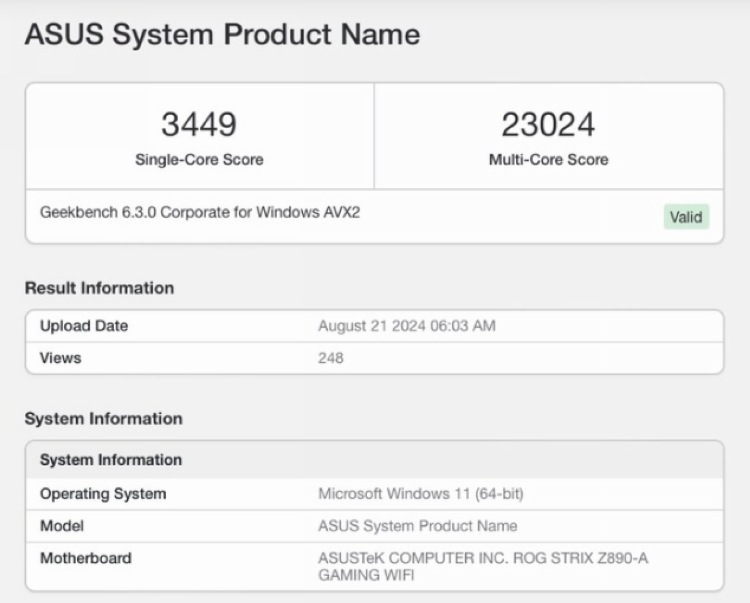This screenshot has width=750, height=603.
Task: Click the Views row label
Action: pyautogui.click(x=60, y=357)
